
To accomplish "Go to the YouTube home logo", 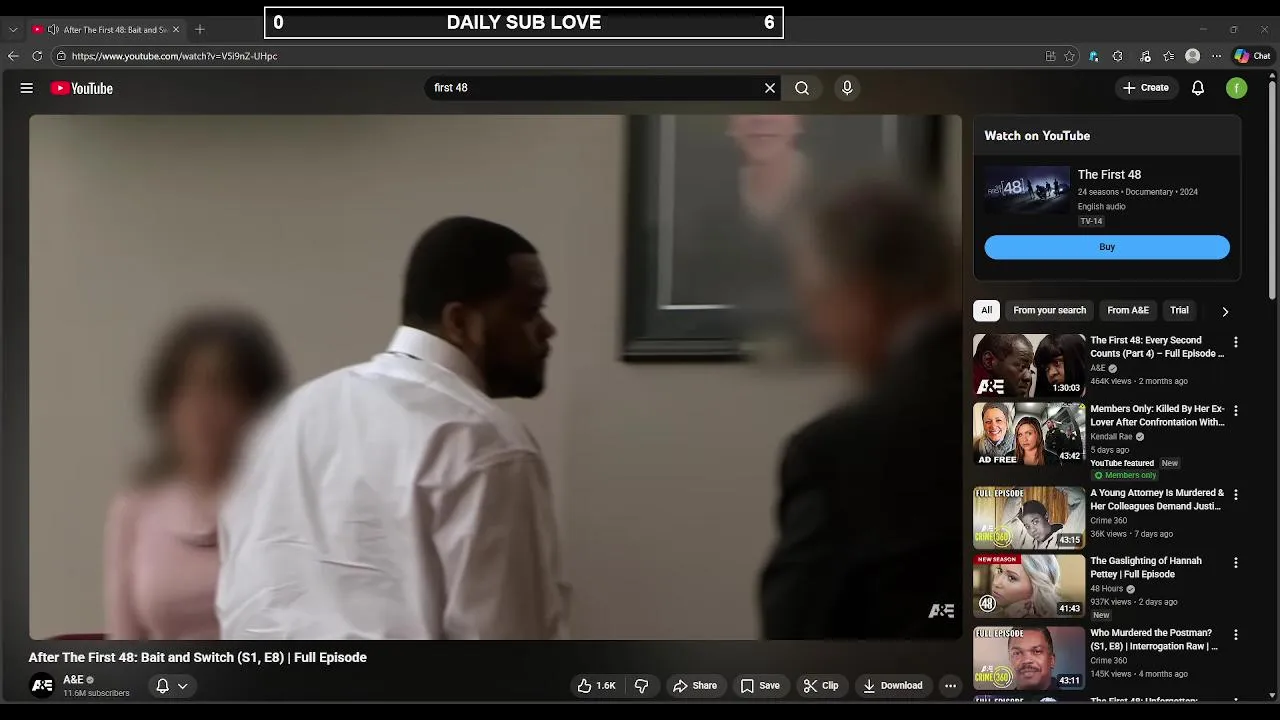I will 82,88.
